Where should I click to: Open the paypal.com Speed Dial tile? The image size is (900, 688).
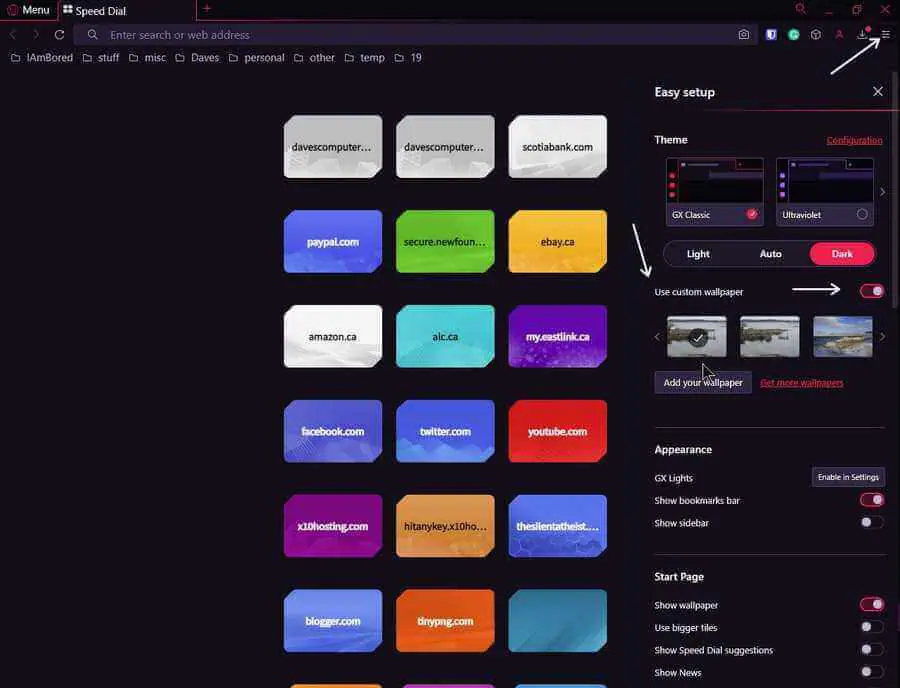[x=333, y=242]
